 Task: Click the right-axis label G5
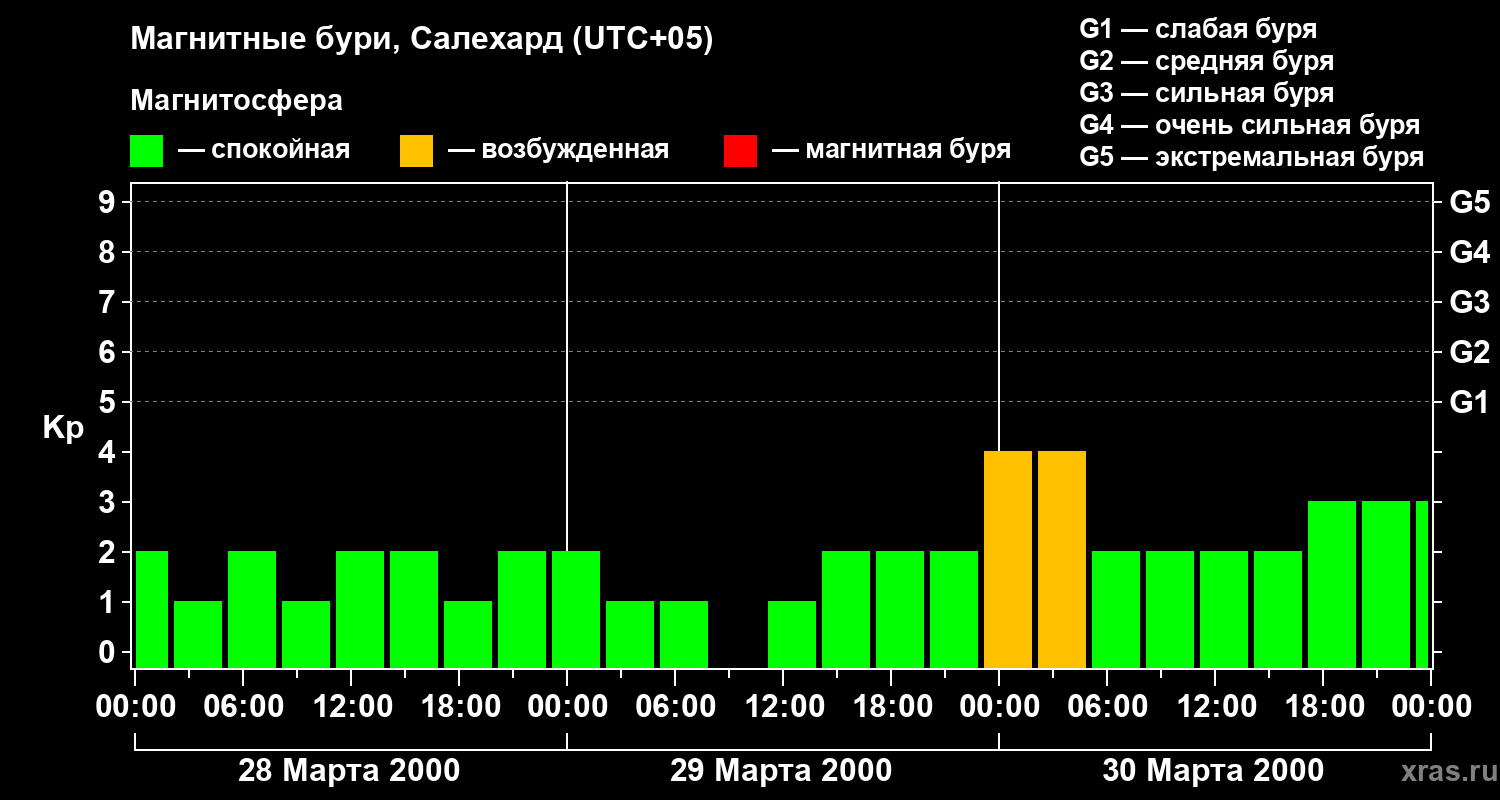(1469, 202)
